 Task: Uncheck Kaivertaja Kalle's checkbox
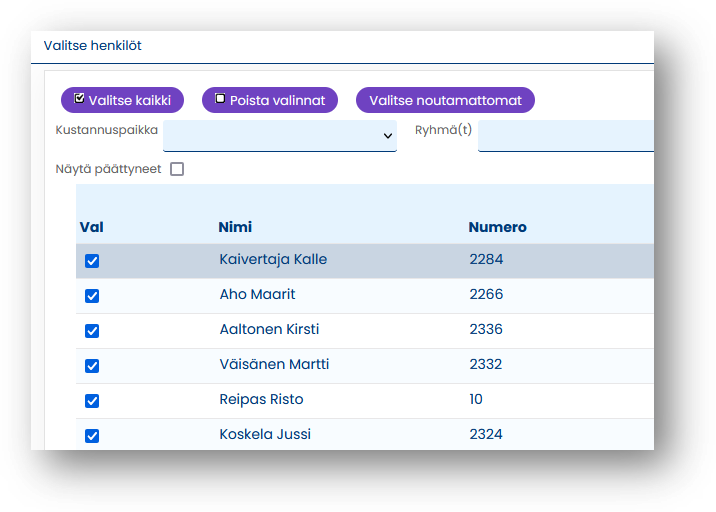point(92,261)
